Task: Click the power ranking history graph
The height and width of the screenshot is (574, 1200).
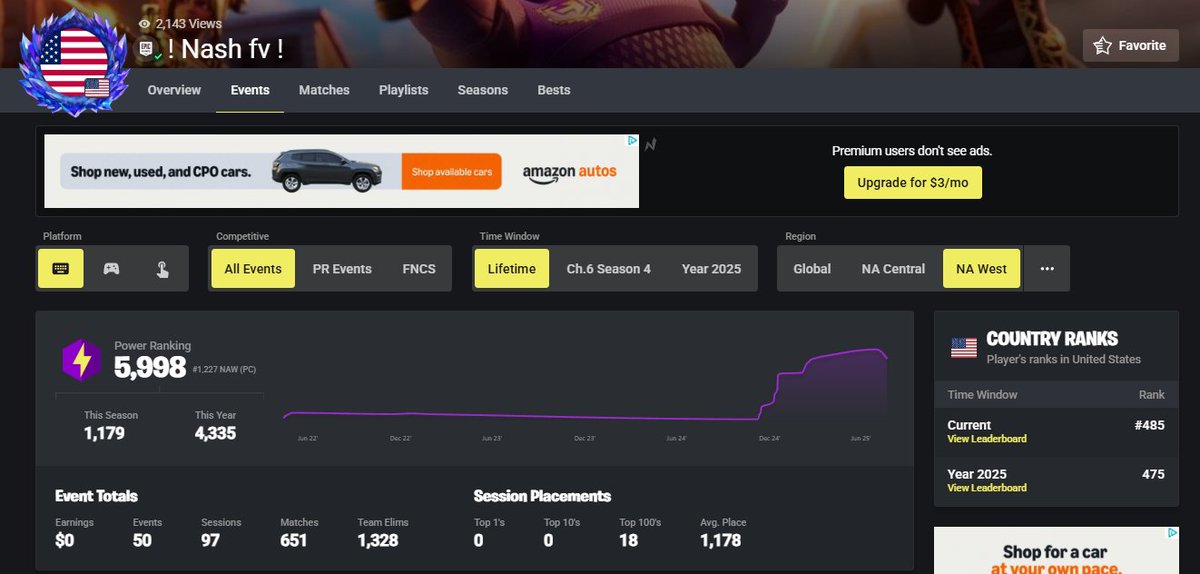Action: pos(585,385)
